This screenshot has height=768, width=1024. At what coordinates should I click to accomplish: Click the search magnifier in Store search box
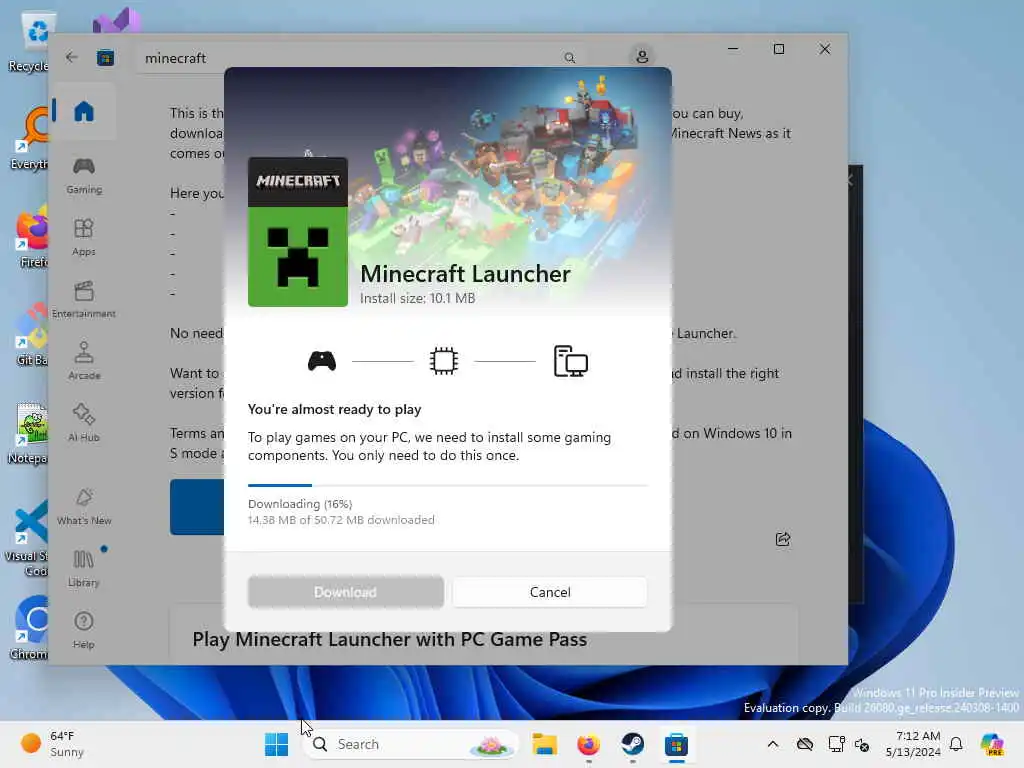tap(569, 58)
